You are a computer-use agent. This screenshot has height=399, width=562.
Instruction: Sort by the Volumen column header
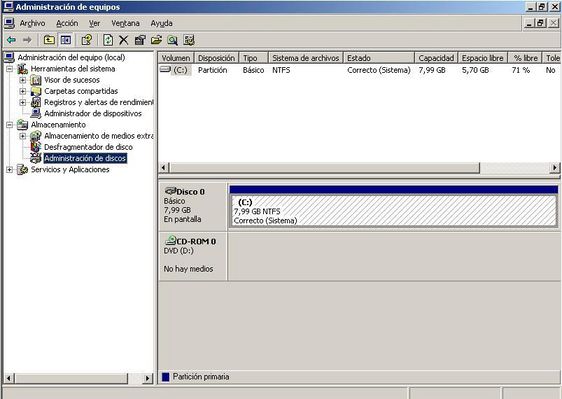click(x=176, y=58)
